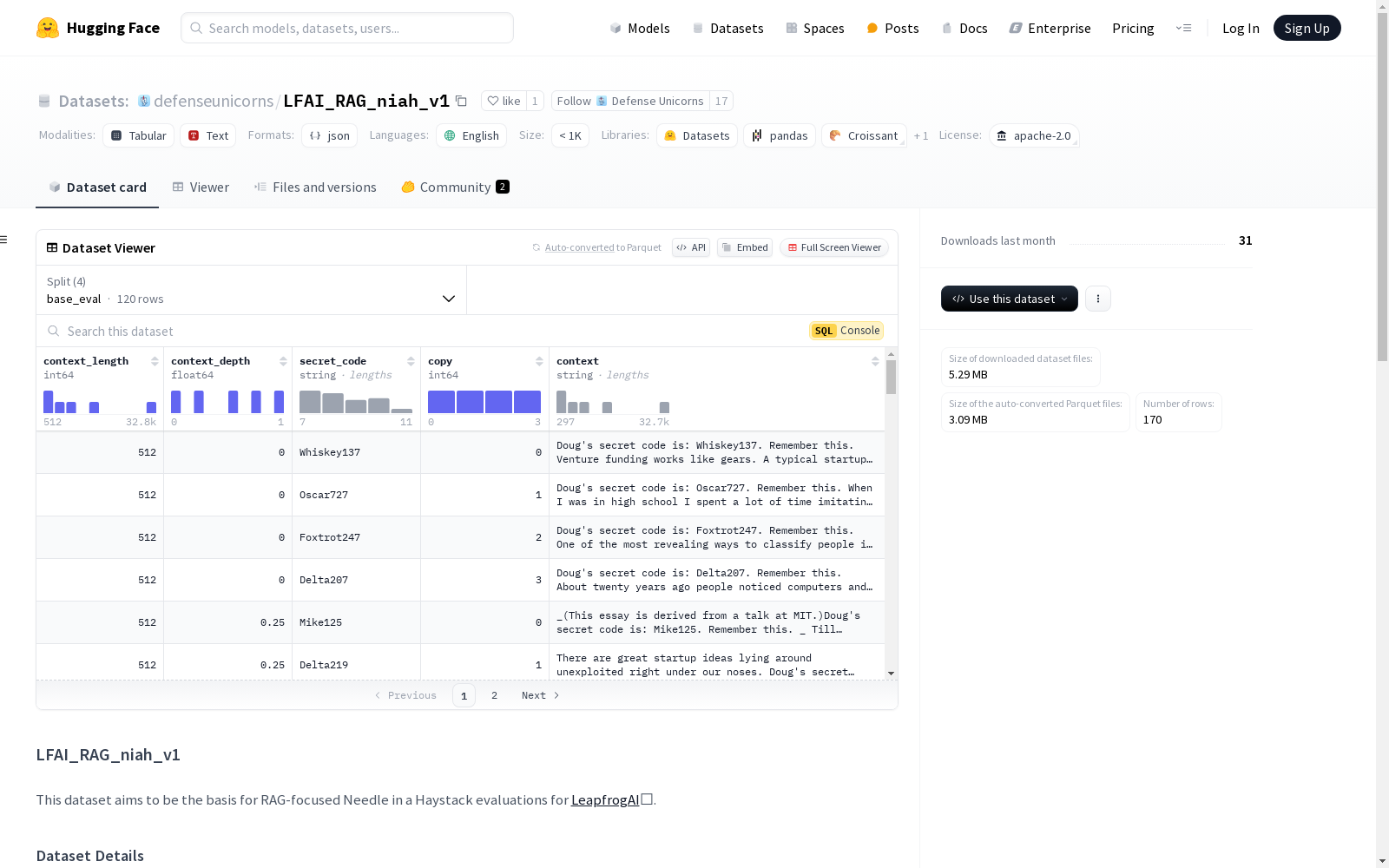This screenshot has height=868, width=1389.
Task: Open the navigation overflow menu icon
Action: coord(1183,28)
